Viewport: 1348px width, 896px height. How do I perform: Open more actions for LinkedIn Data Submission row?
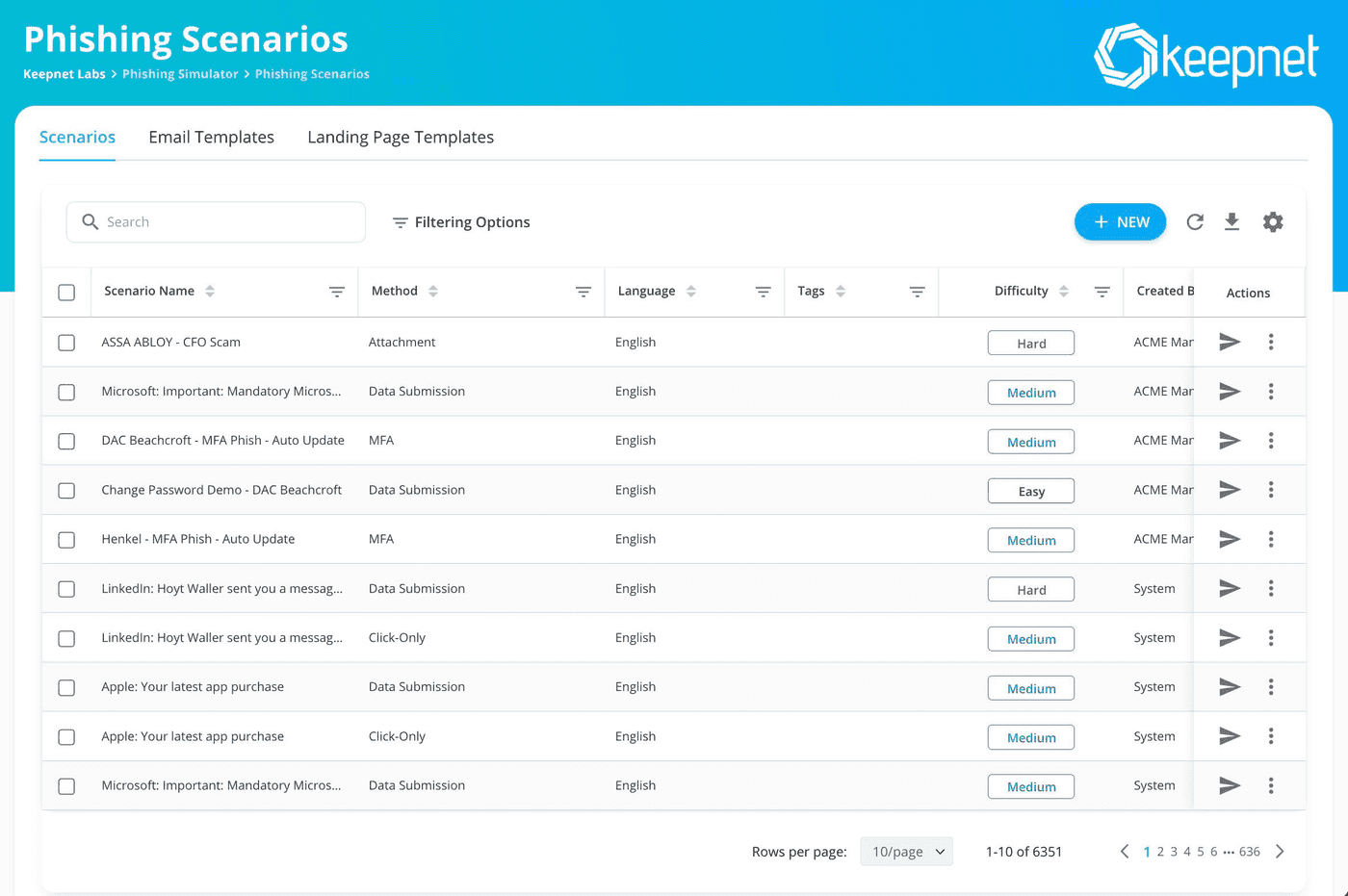click(x=1271, y=588)
